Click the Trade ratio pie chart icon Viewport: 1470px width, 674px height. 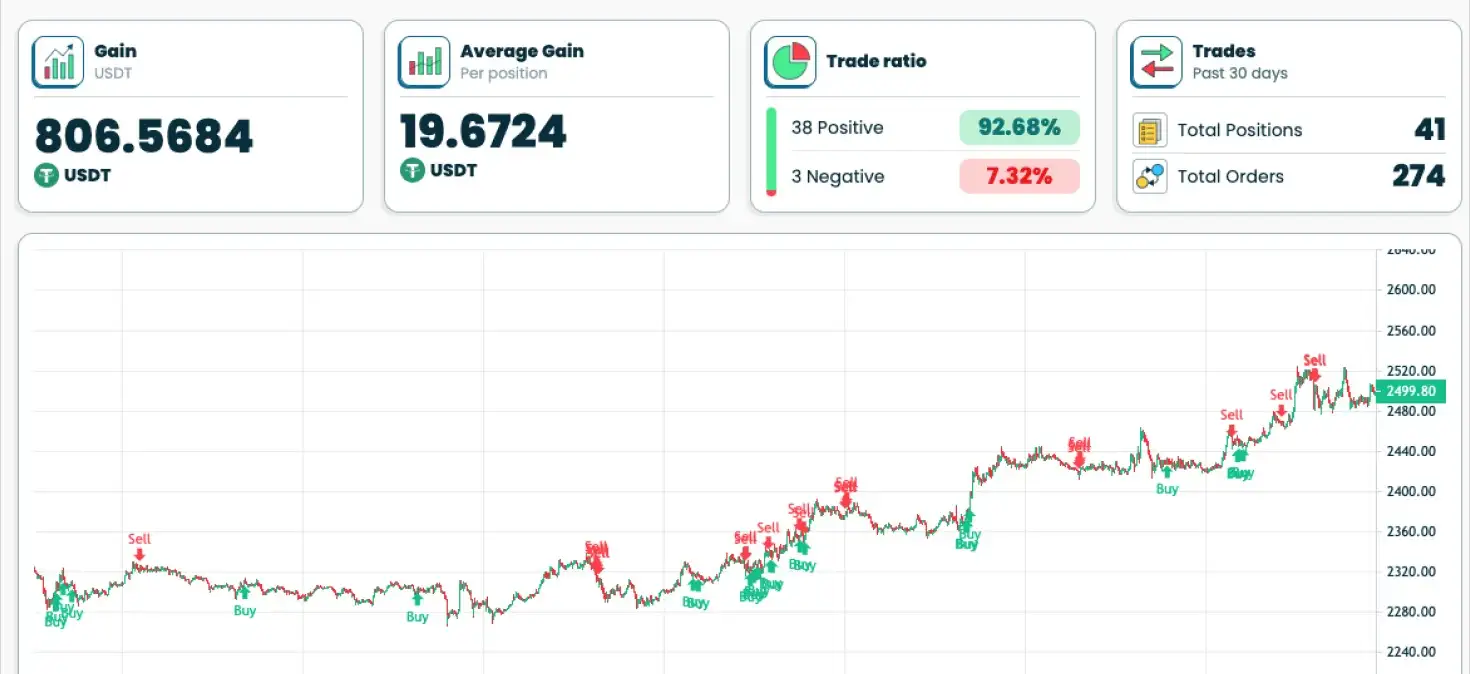790,62
